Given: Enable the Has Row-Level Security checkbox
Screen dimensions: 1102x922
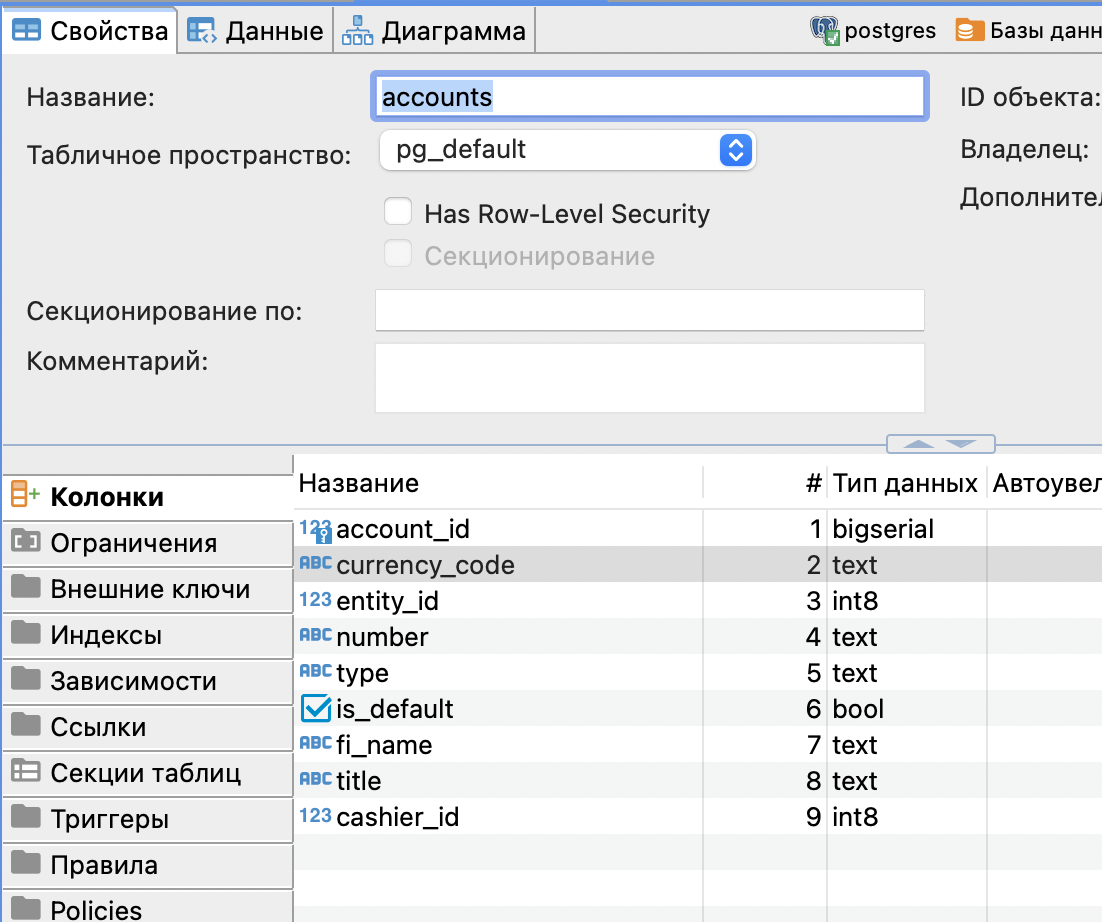Looking at the screenshot, I should [398, 213].
